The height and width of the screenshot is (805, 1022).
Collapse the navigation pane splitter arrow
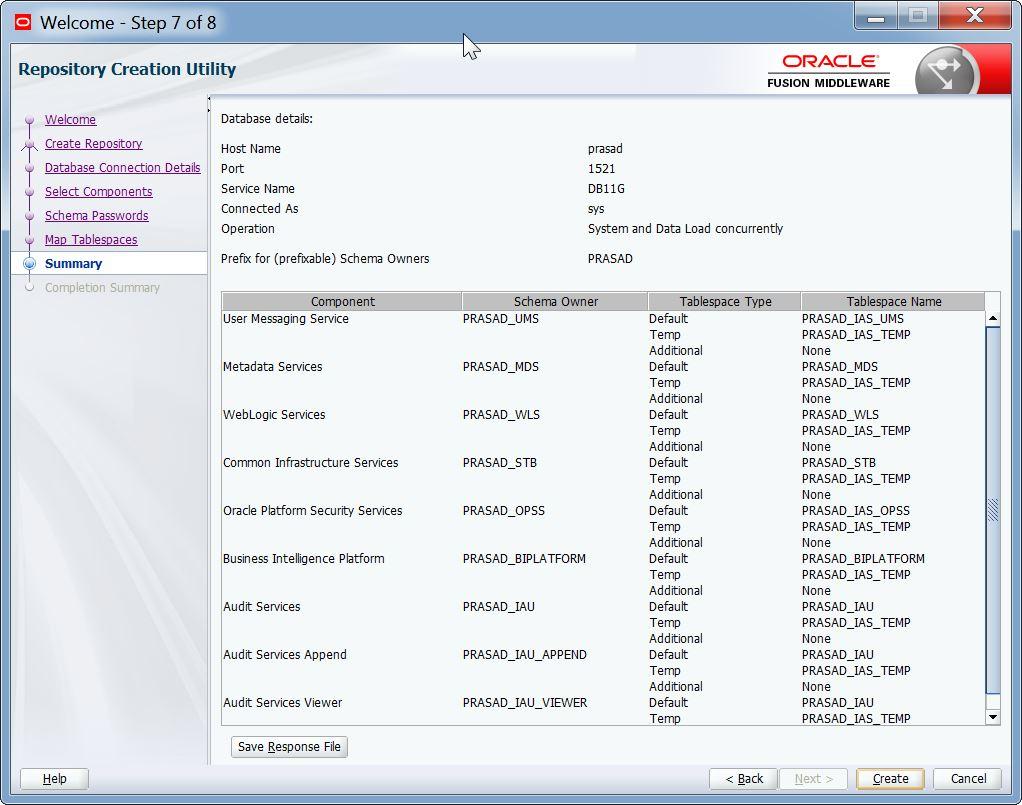(x=209, y=99)
